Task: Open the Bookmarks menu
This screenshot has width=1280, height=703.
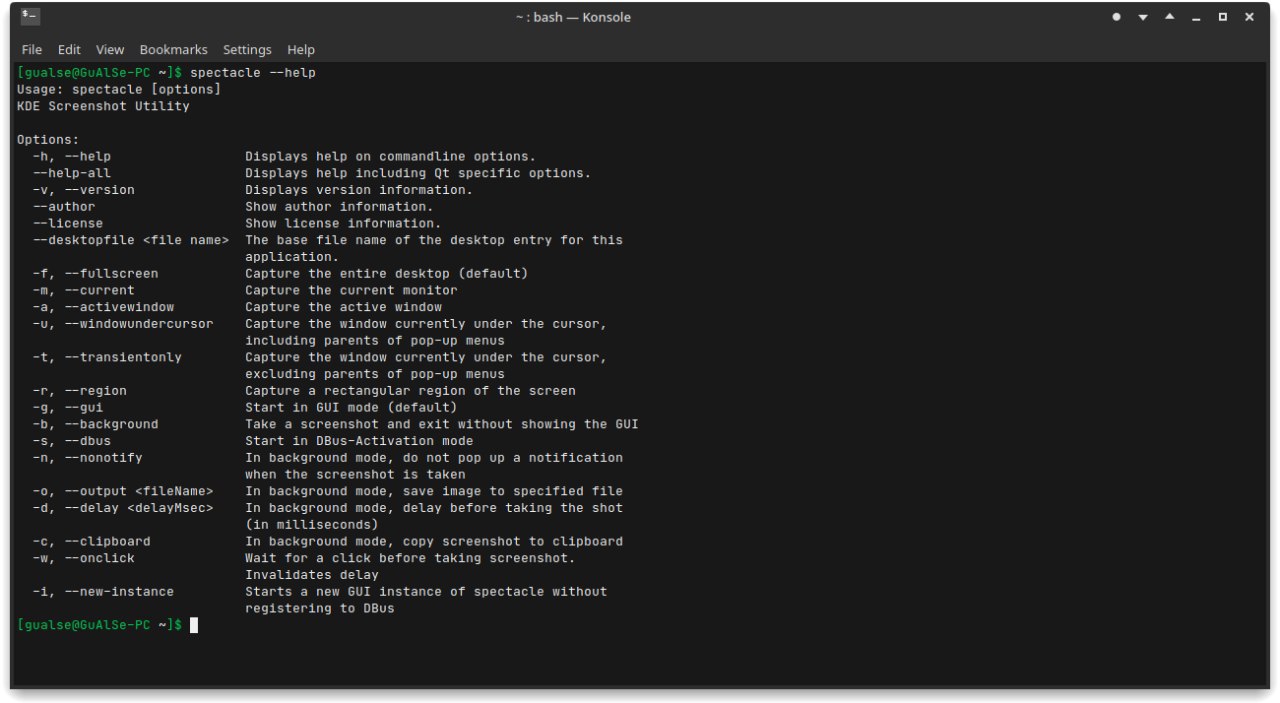Action: click(174, 50)
